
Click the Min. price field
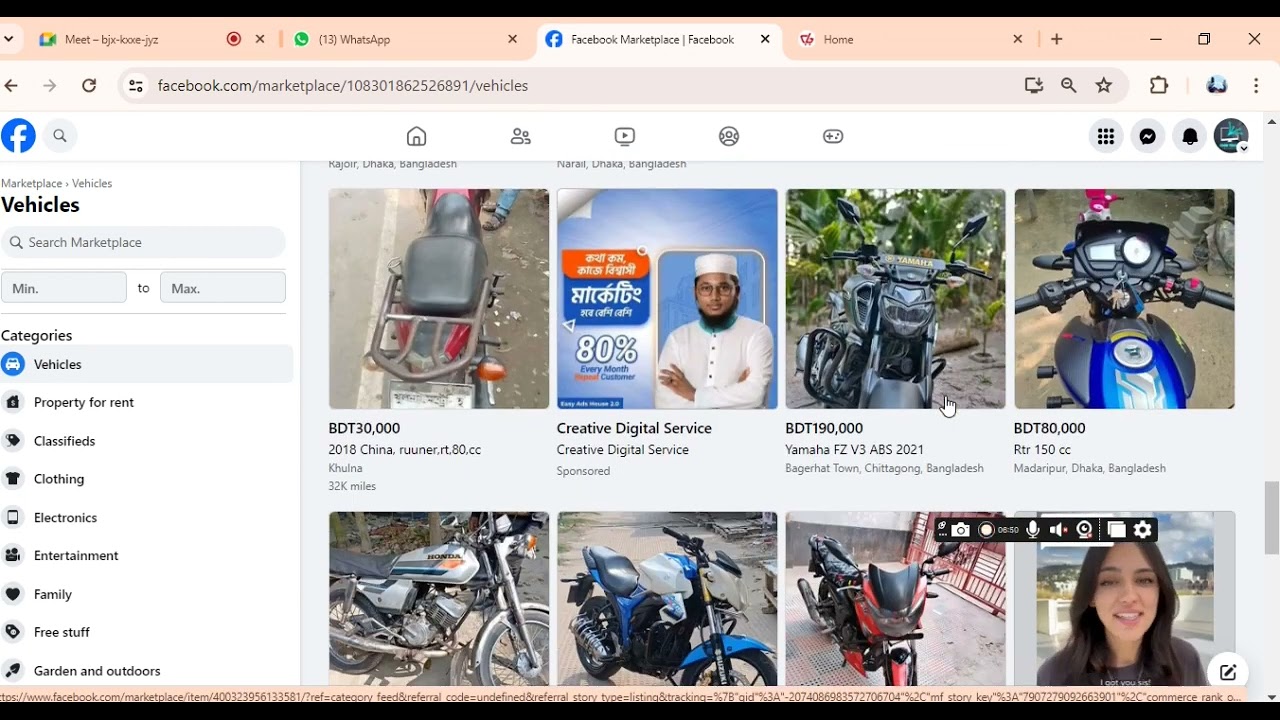point(64,288)
